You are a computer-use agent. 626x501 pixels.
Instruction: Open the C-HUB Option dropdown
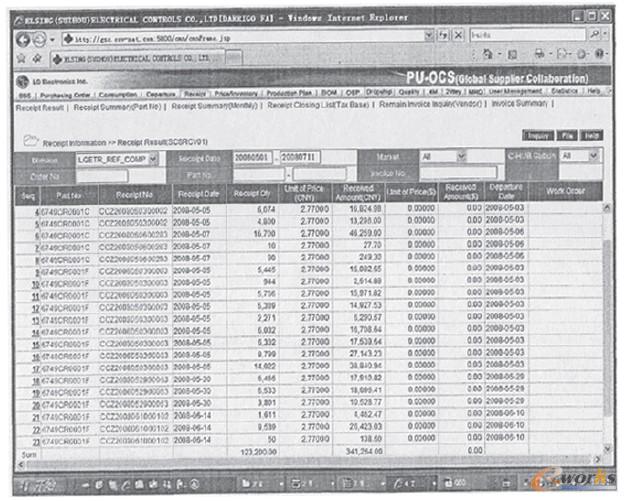[x=592, y=157]
